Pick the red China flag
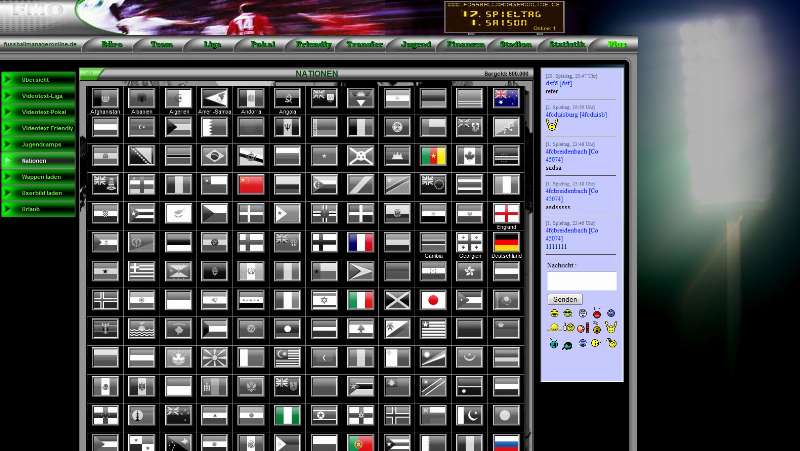This screenshot has height=451, width=800. pos(251,185)
